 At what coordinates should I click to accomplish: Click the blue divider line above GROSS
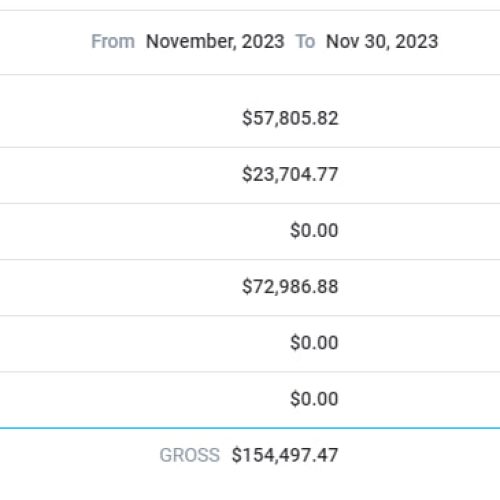click(250, 428)
